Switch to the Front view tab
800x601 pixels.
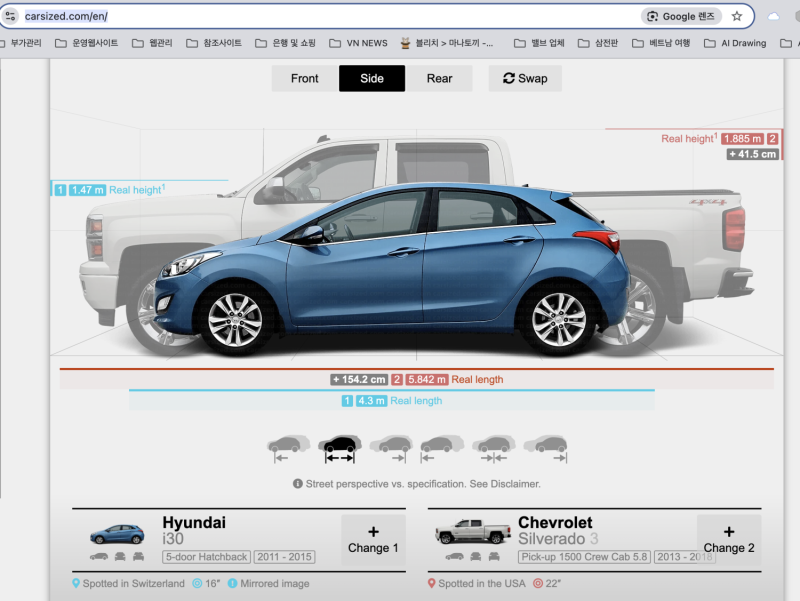pyautogui.click(x=305, y=79)
